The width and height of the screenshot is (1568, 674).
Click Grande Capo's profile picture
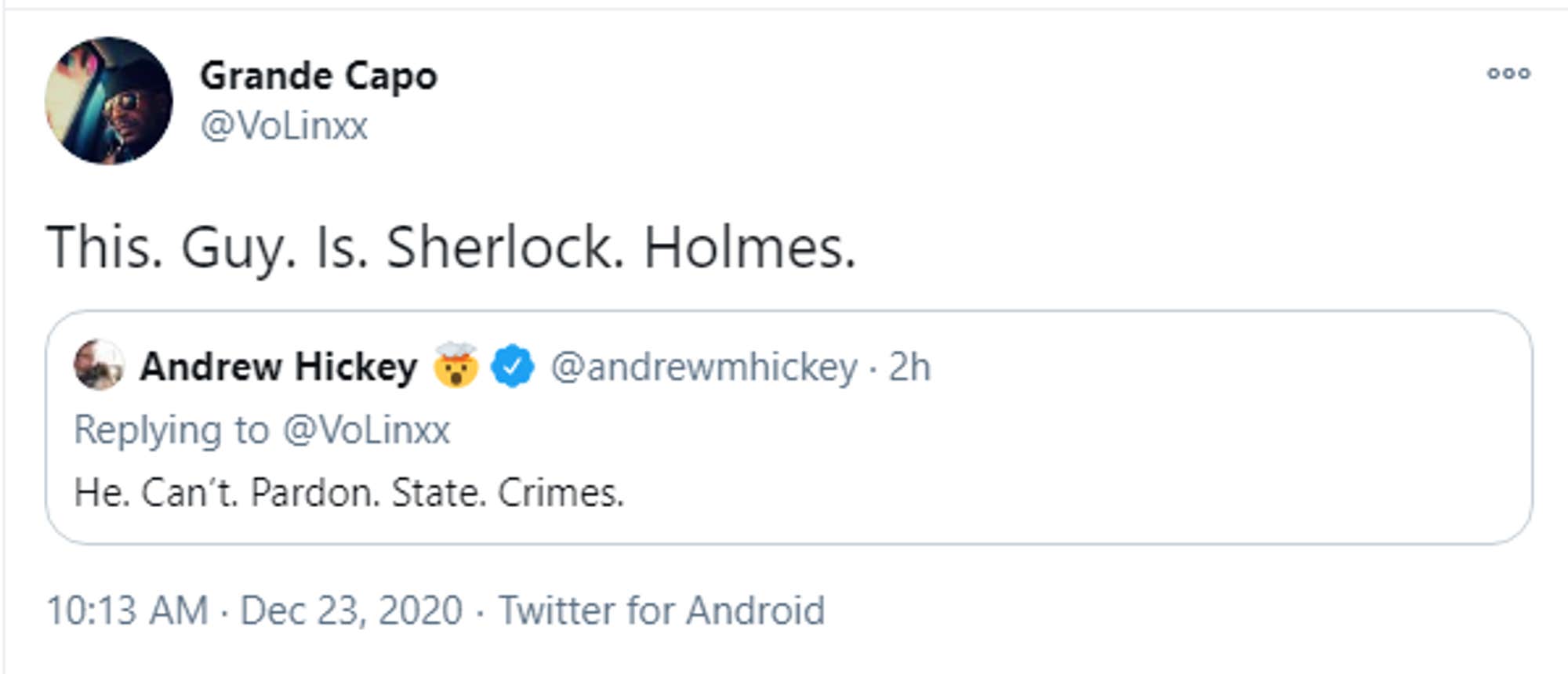point(108,100)
